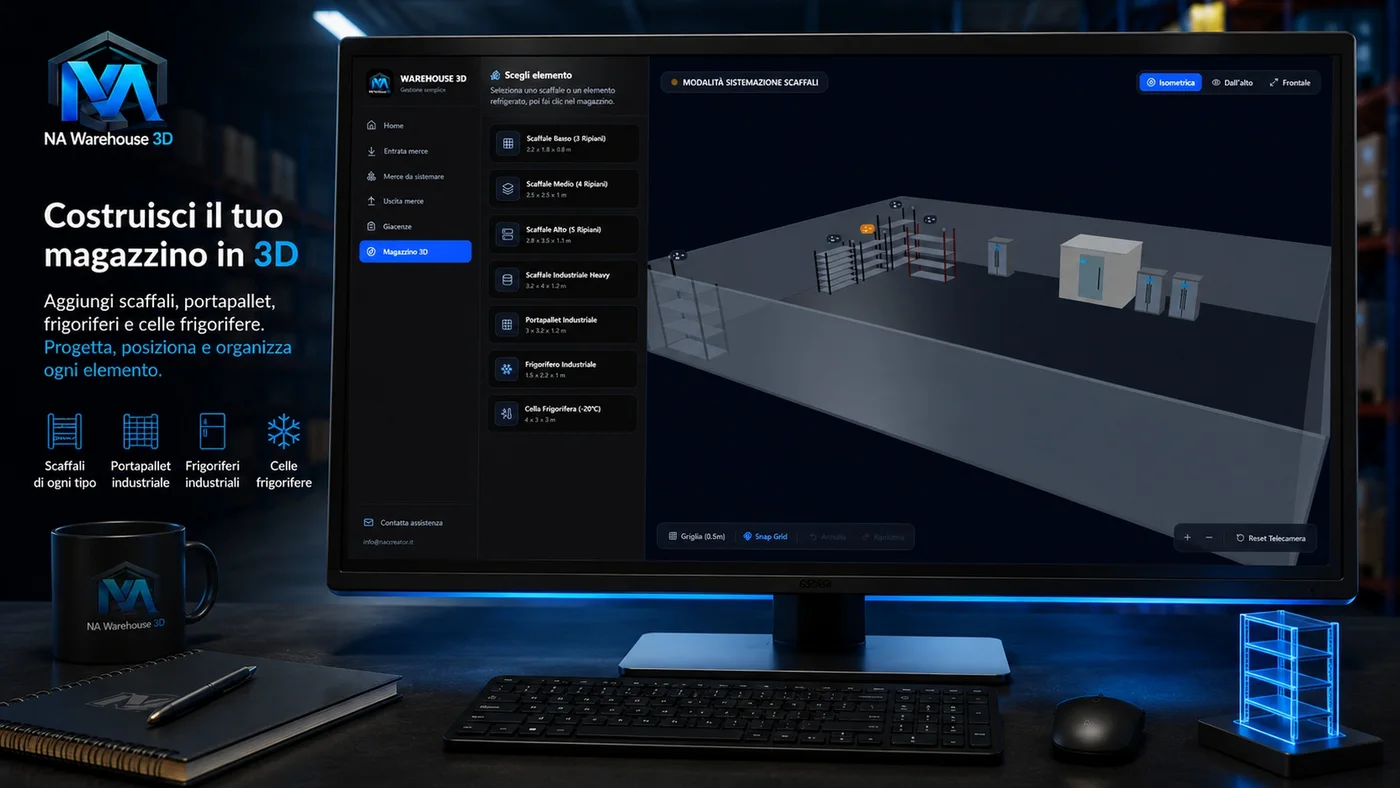Screen dimensions: 1400x788
Task: Click the cold room cell in 3D warehouse
Action: coord(1100,270)
